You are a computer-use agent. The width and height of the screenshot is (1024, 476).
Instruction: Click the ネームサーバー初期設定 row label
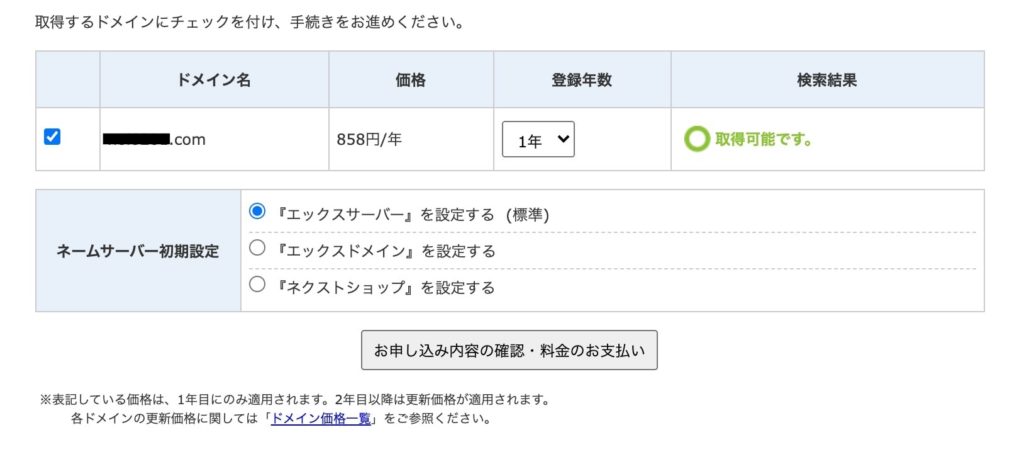(x=138, y=250)
